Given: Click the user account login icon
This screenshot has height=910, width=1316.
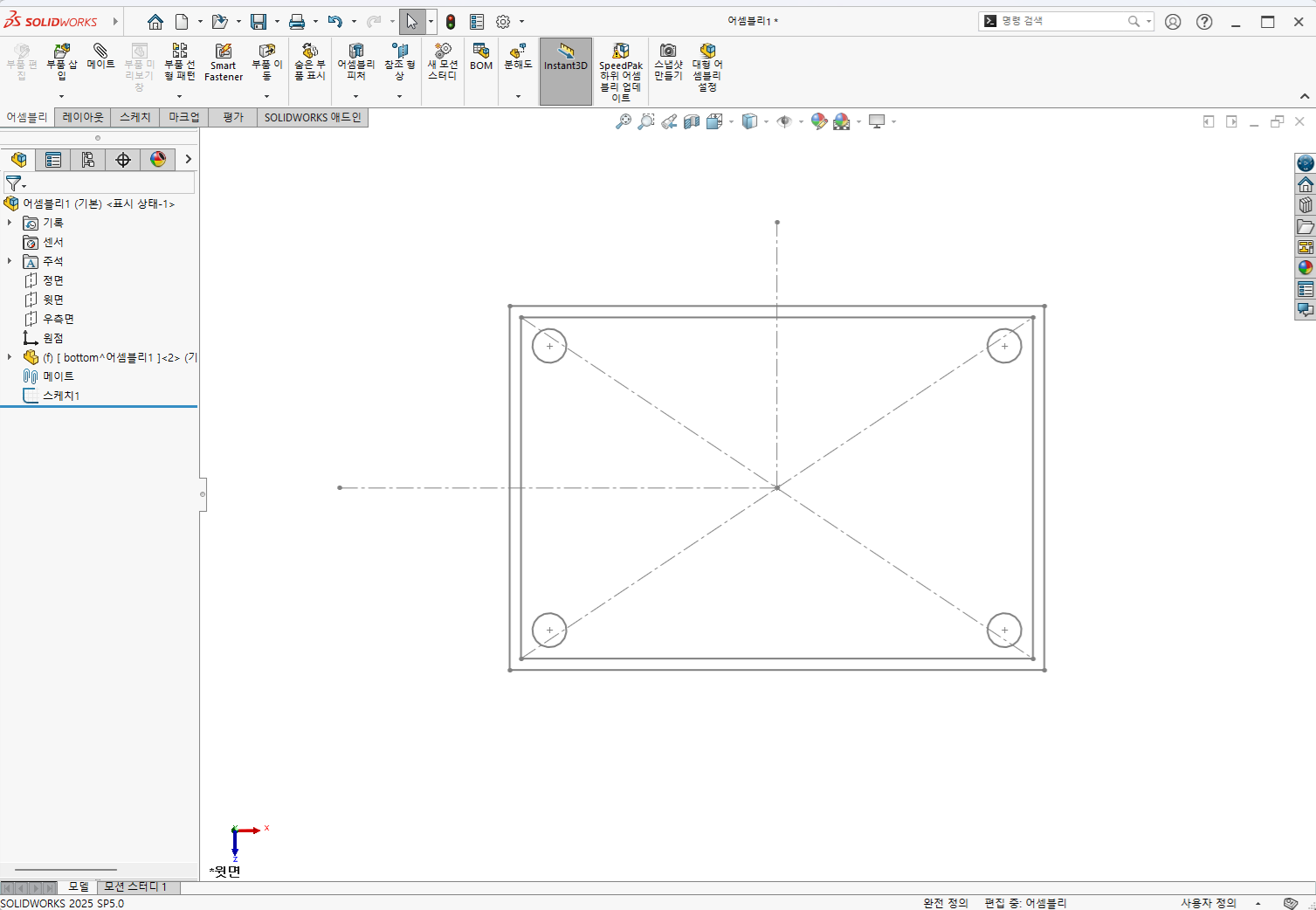Looking at the screenshot, I should tap(1173, 22).
